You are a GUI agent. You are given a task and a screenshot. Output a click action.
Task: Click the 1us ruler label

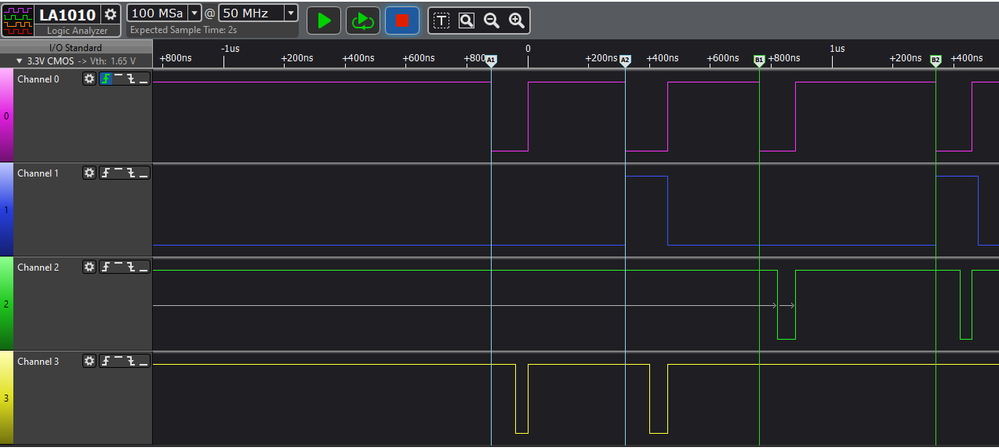(x=837, y=48)
